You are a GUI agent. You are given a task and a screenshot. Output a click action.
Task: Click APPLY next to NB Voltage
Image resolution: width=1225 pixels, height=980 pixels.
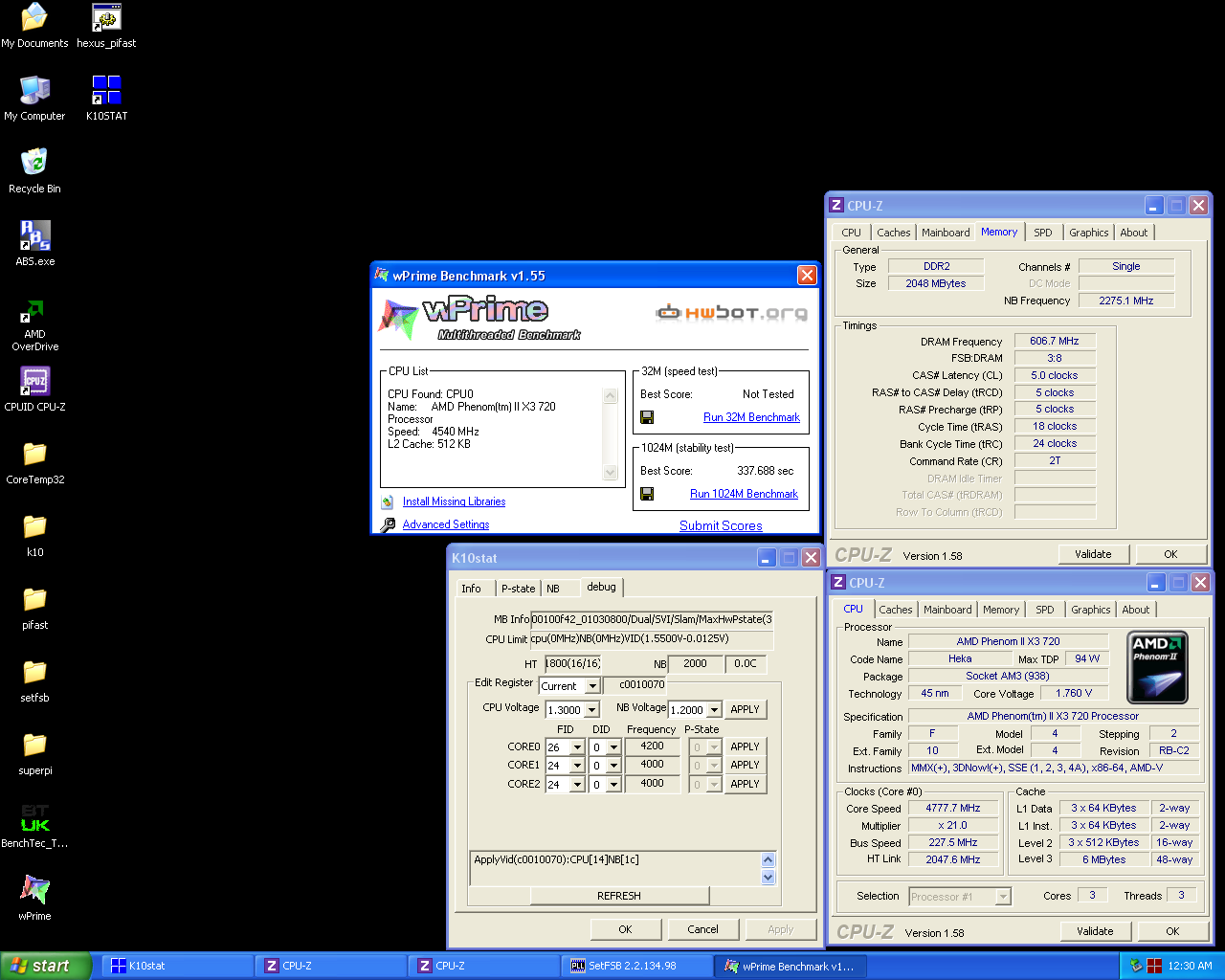[745, 709]
